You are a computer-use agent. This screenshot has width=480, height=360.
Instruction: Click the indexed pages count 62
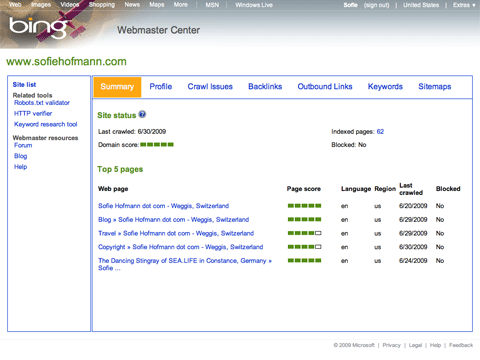click(x=380, y=132)
